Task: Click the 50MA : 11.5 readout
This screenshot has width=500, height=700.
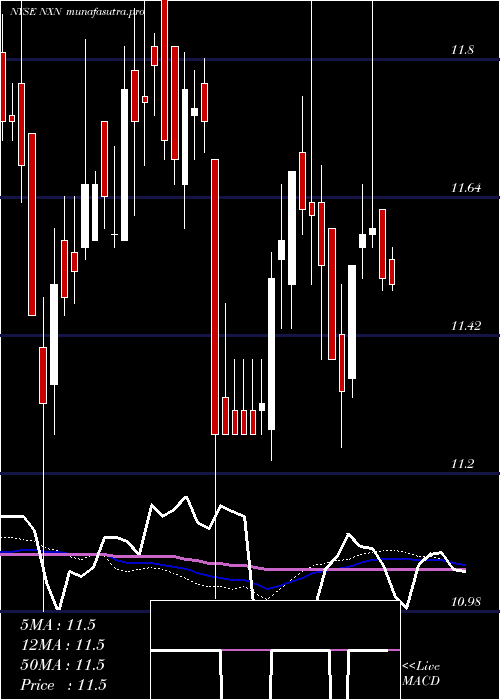Action: [x=62, y=665]
